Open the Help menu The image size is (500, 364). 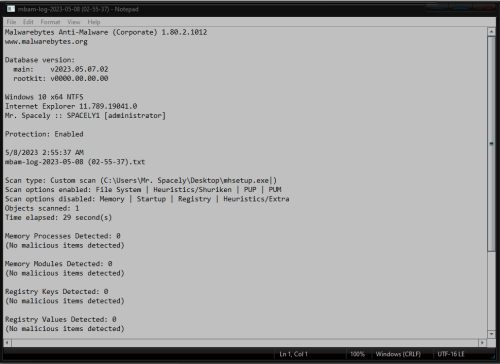[x=94, y=22]
